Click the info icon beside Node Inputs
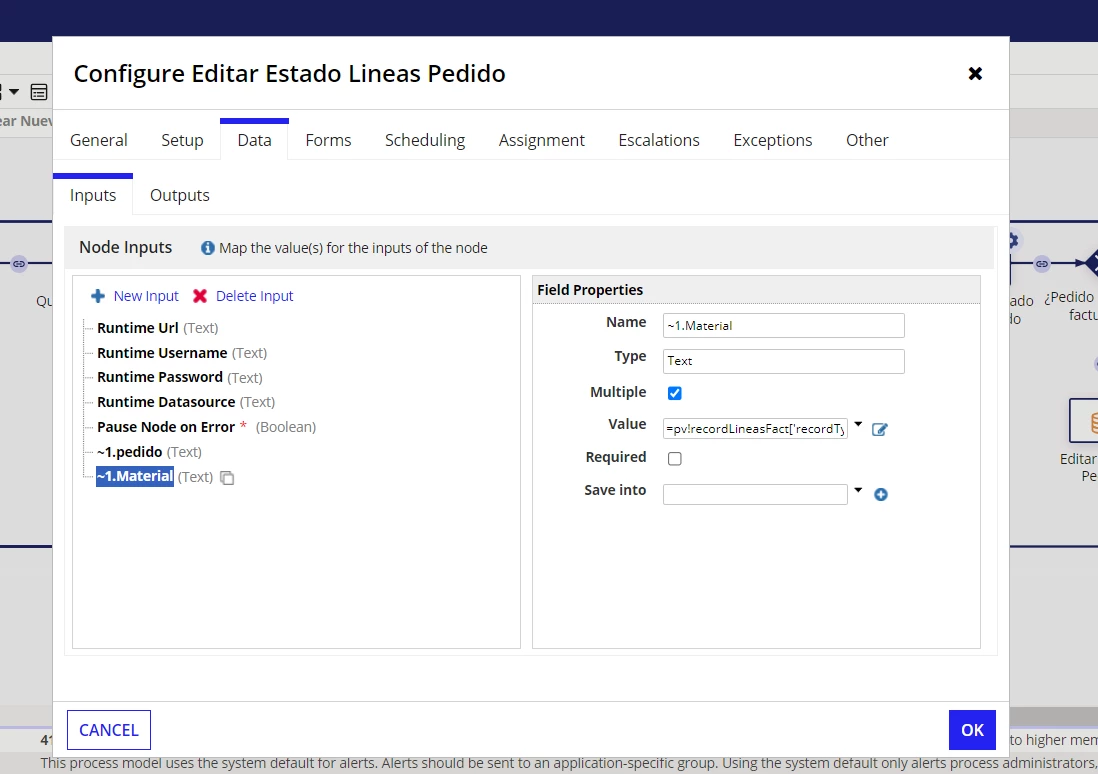 207,248
